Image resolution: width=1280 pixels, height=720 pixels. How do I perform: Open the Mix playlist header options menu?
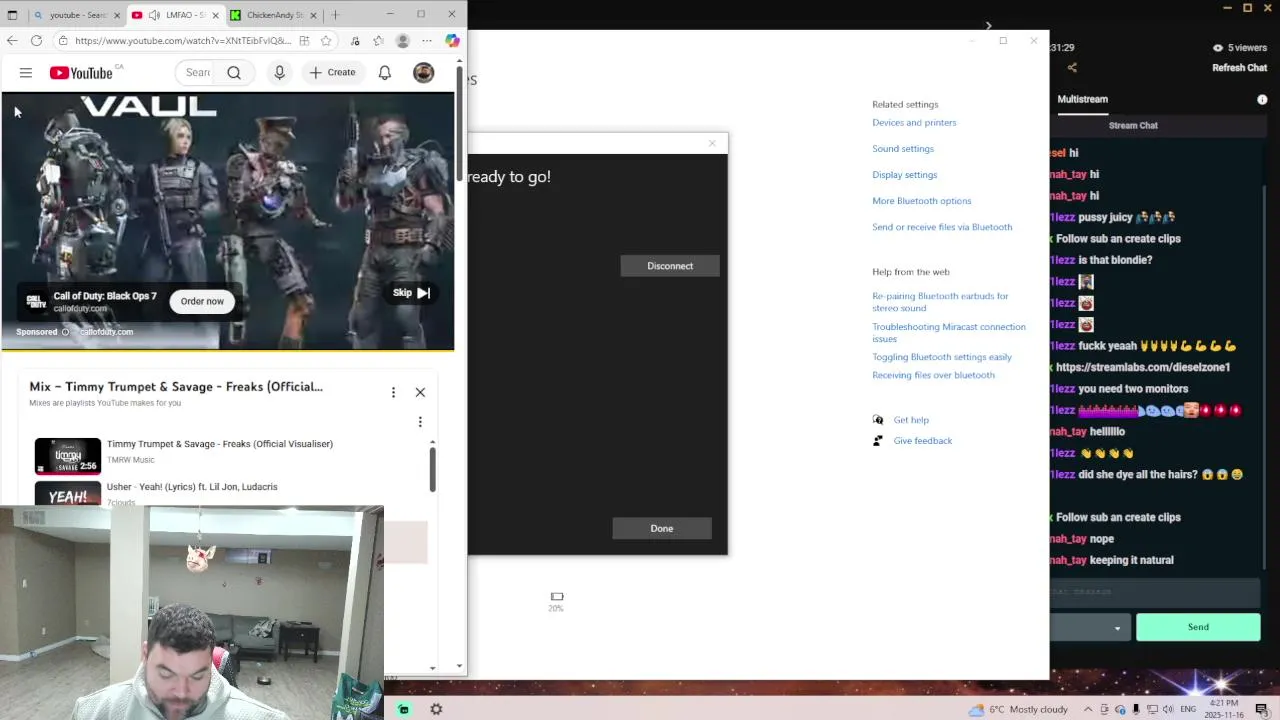tap(393, 392)
